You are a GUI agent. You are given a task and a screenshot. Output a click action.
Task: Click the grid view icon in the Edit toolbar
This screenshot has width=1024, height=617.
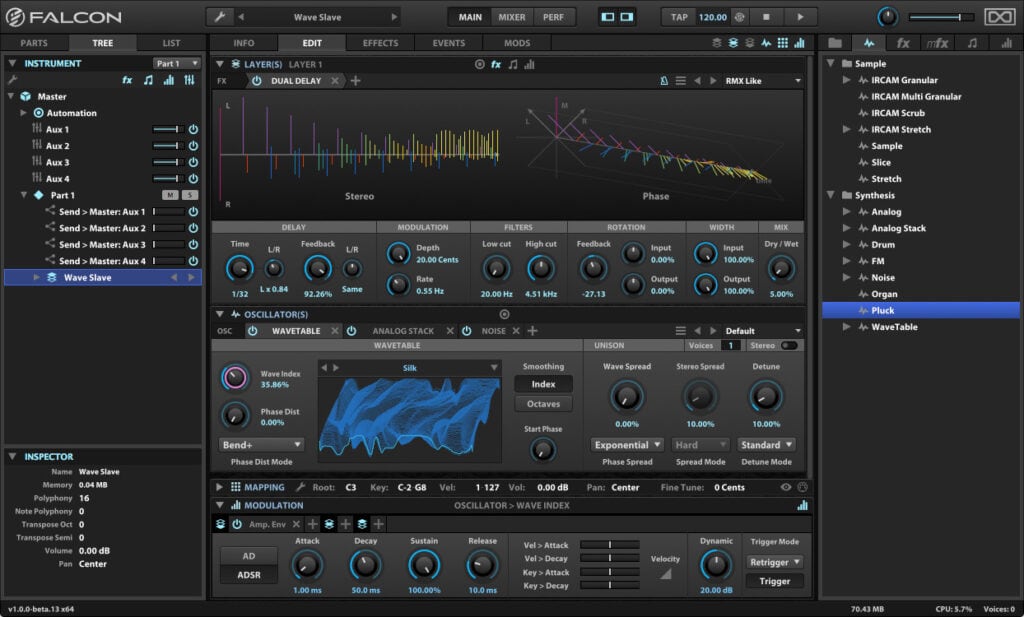point(782,43)
